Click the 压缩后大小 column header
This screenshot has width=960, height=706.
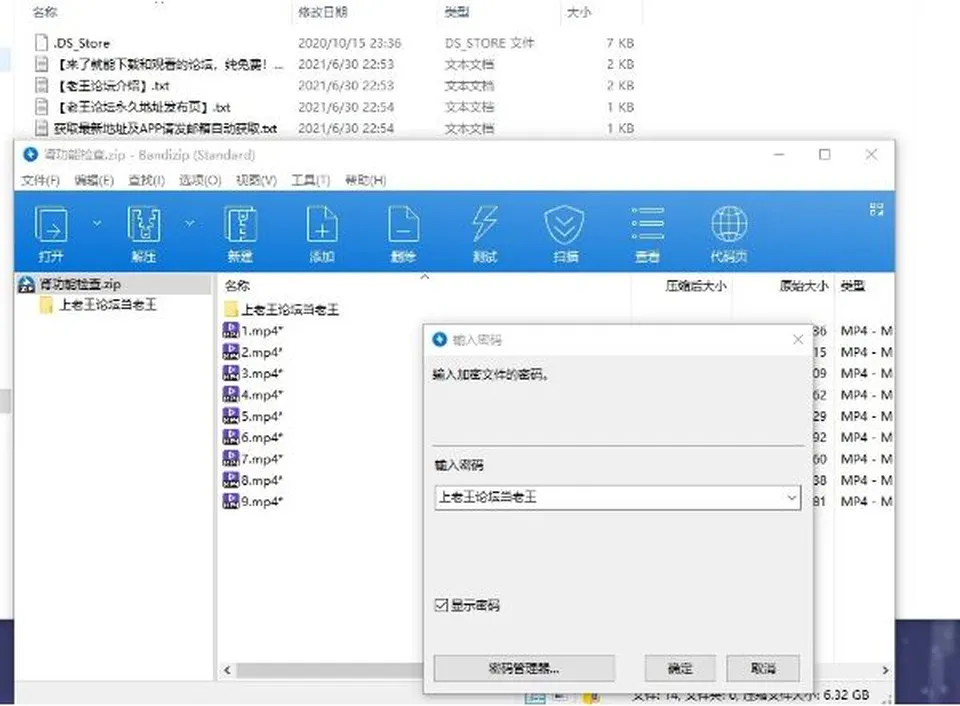click(696, 286)
